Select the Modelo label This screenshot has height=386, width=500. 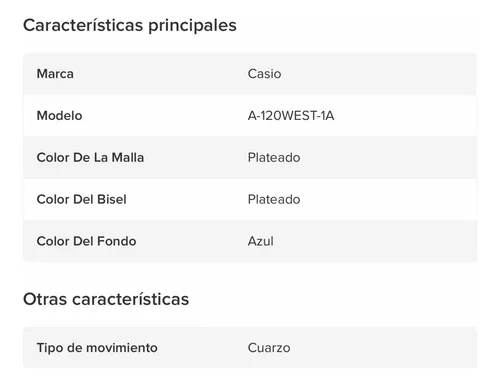59,116
